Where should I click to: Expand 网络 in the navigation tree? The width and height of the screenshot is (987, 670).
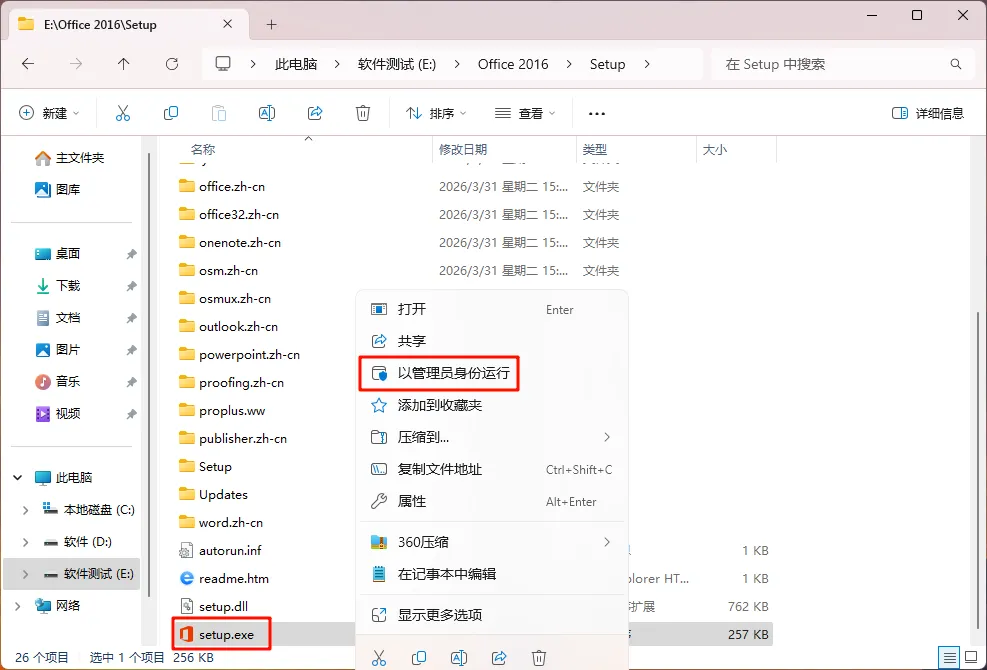pos(18,606)
